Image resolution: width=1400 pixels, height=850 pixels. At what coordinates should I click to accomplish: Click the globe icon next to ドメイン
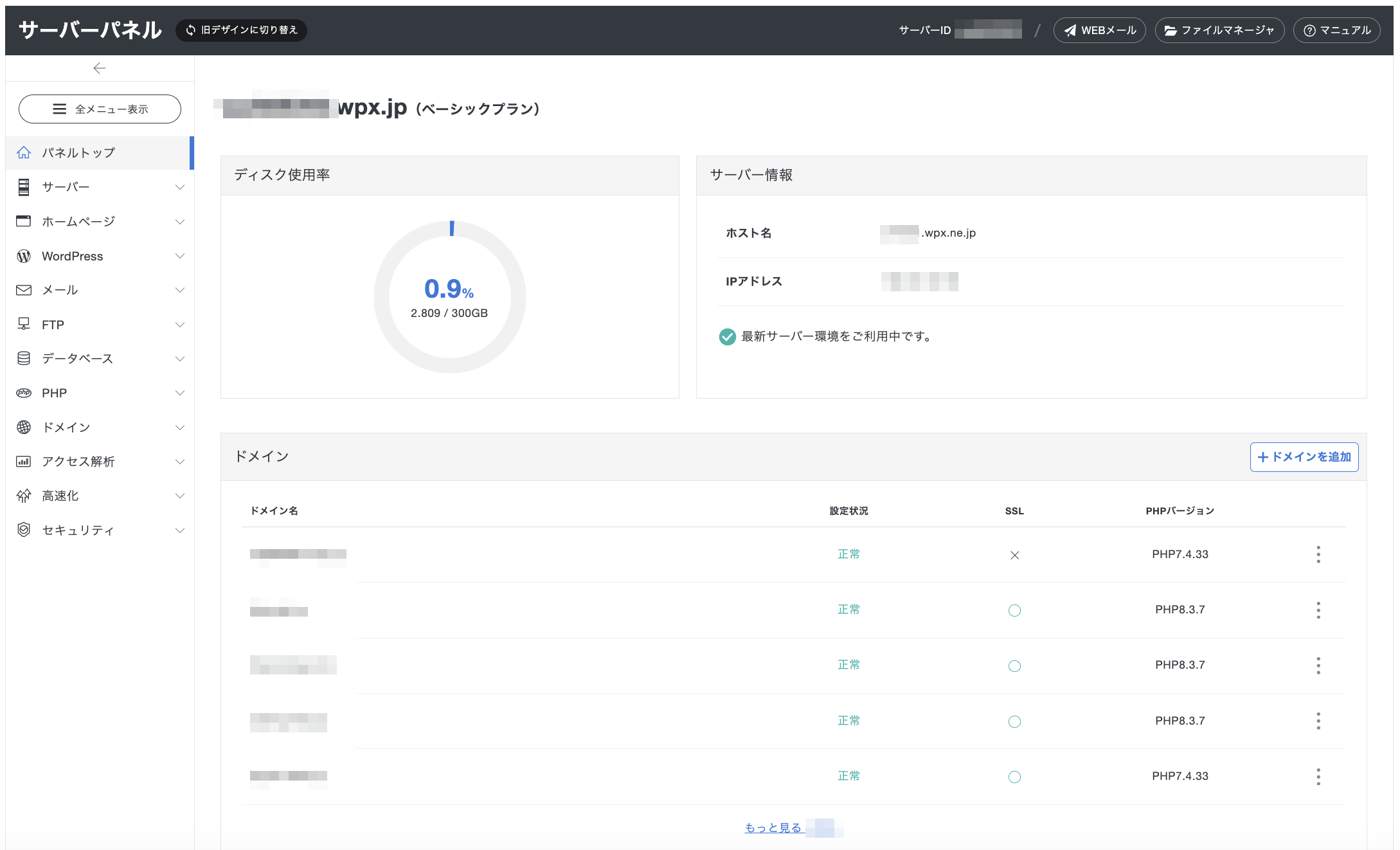[x=24, y=427]
